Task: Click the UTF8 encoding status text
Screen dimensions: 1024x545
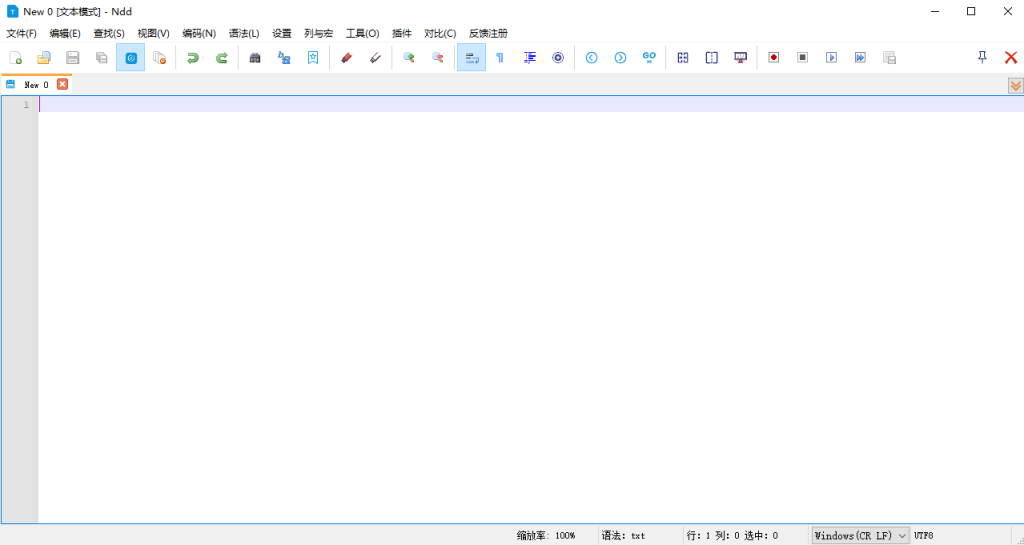Action: click(x=923, y=535)
